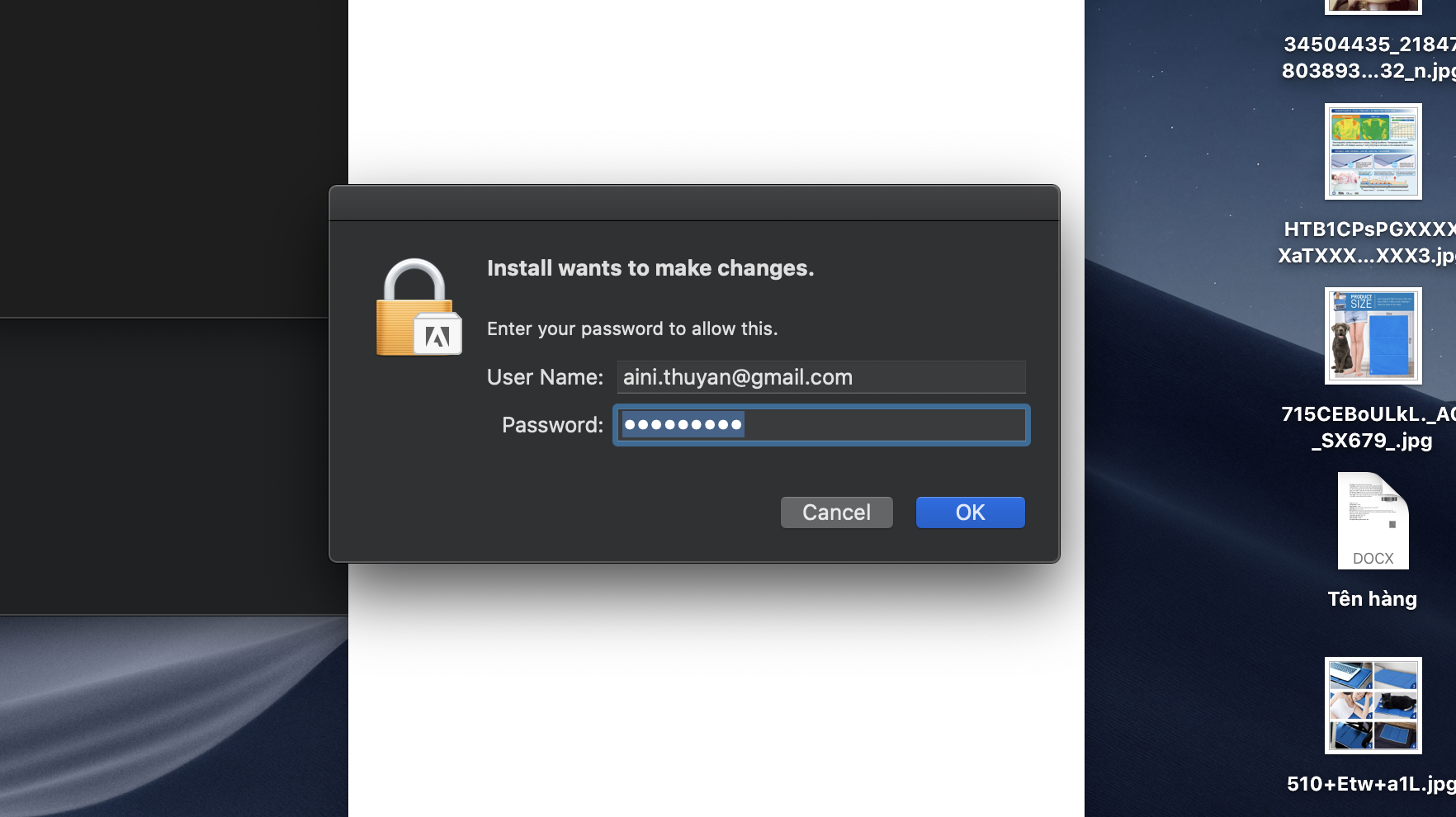Select the HTB1CPsPGXXXX jpg thumbnail
Viewport: 1456px width, 817px height.
[x=1373, y=151]
